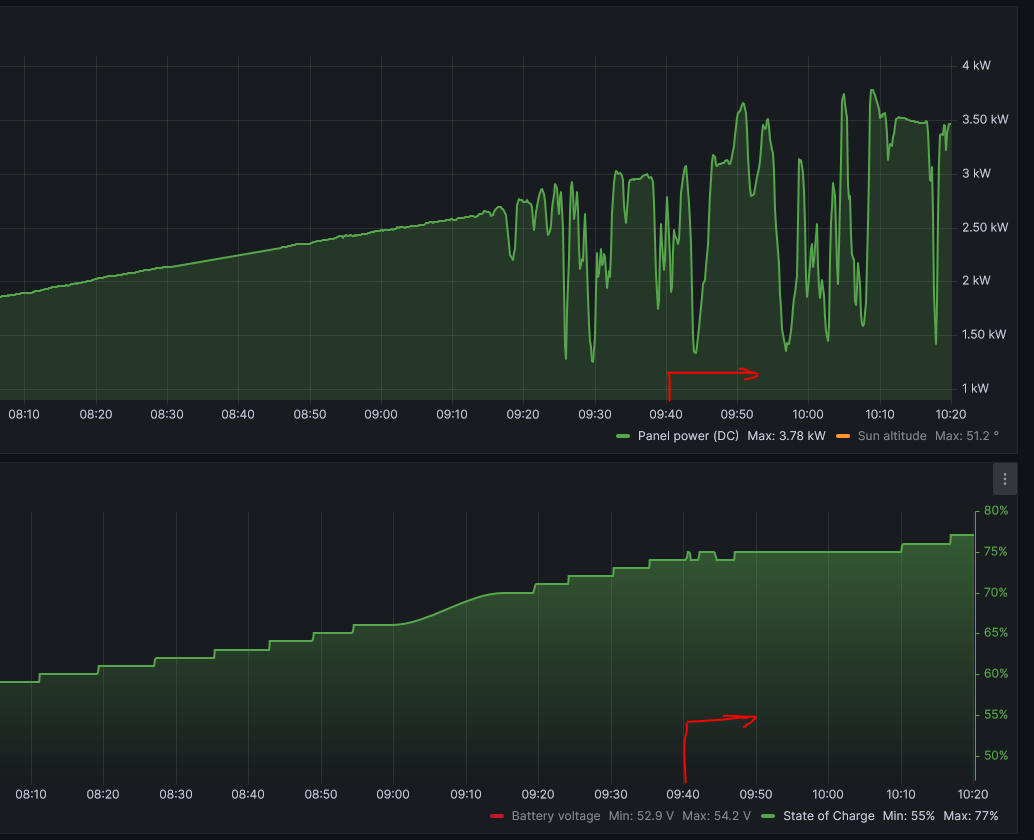Click the 80% y-axis label

coord(995,511)
